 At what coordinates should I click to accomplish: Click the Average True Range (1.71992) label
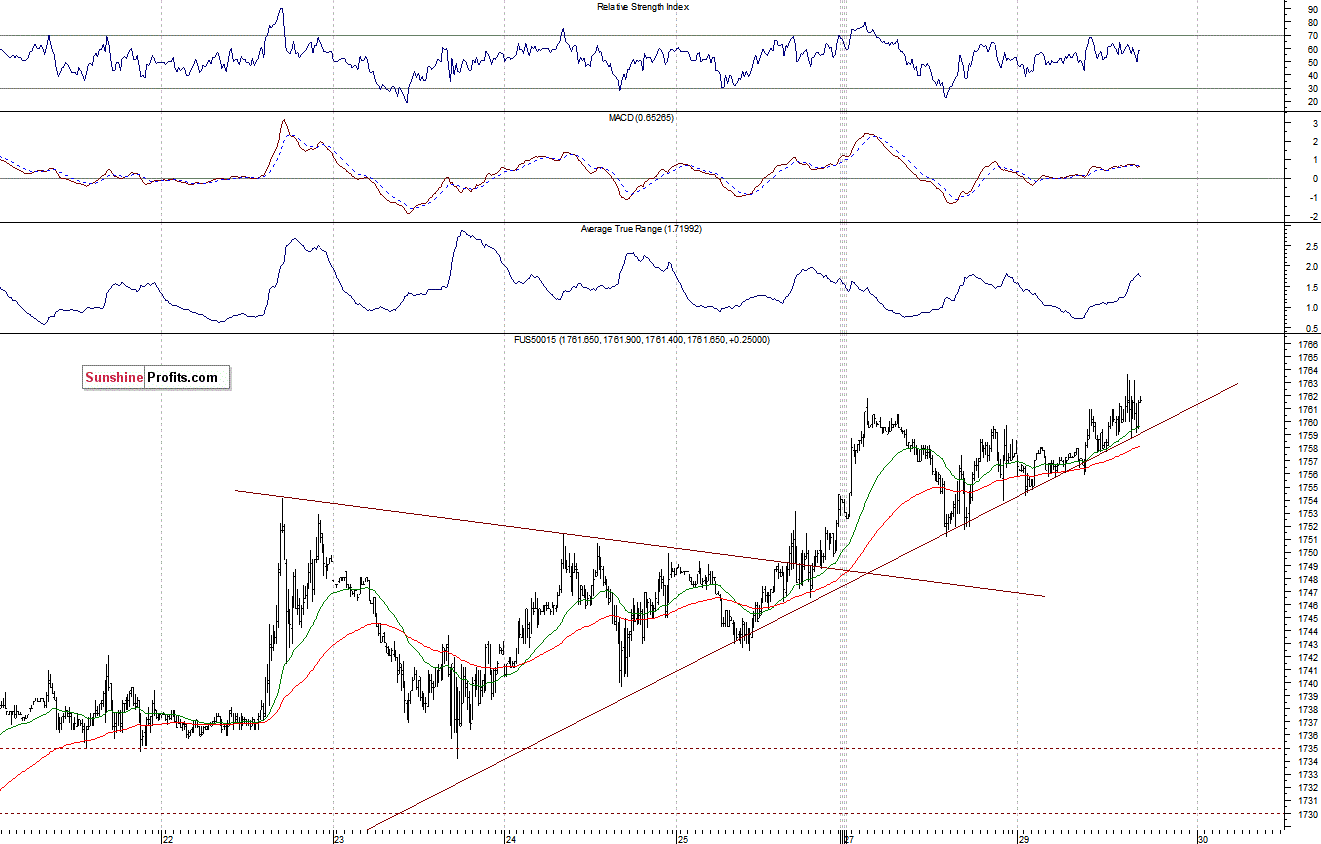[641, 229]
